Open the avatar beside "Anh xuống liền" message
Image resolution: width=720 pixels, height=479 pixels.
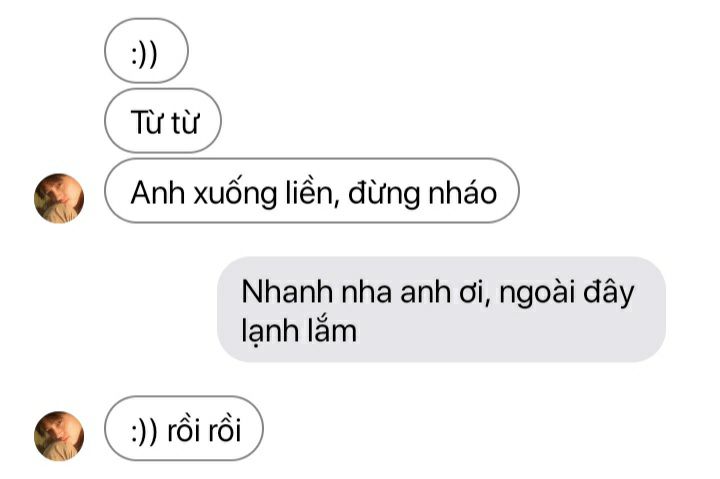(x=59, y=198)
